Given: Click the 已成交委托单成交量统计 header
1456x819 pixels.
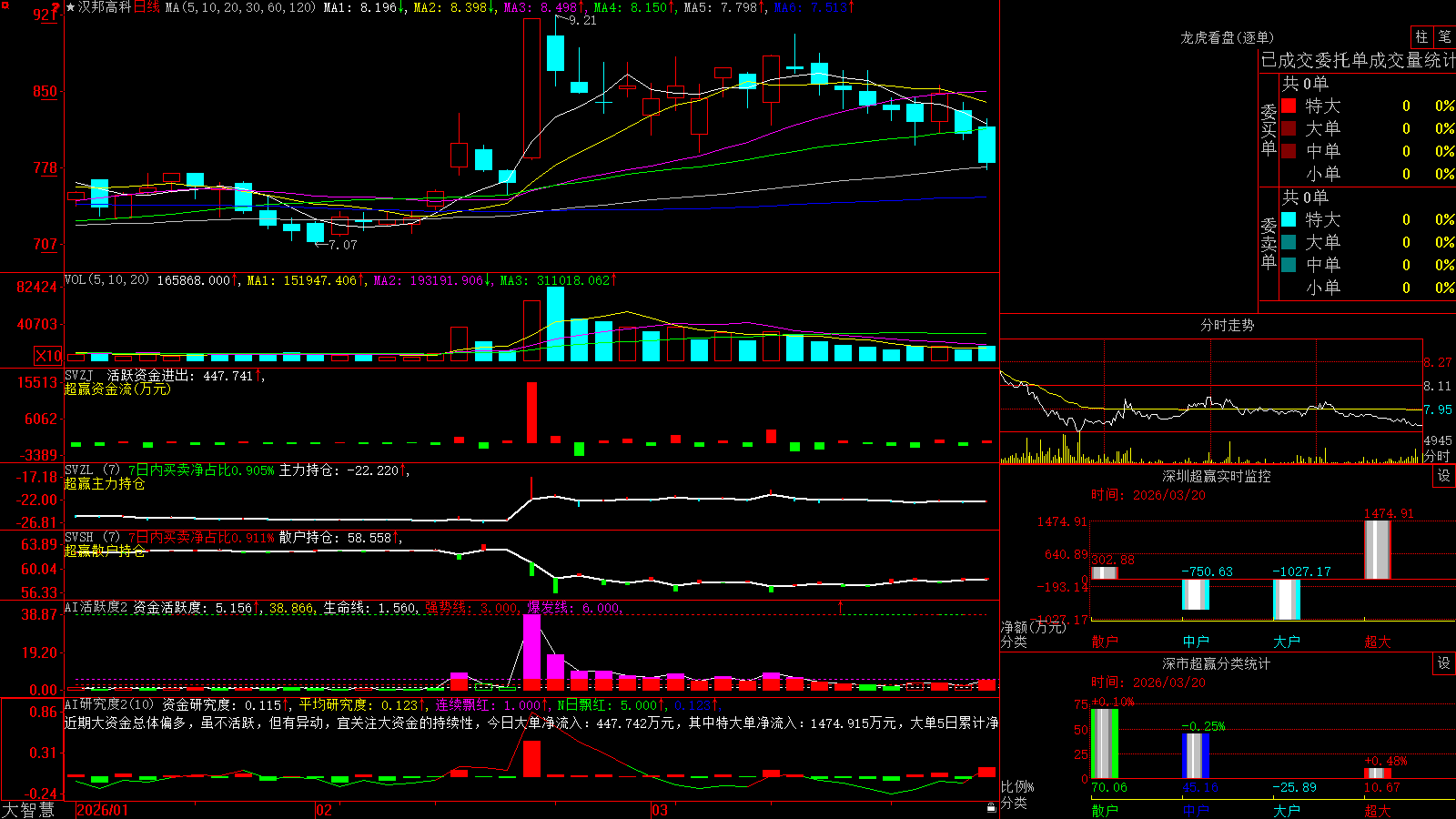Looking at the screenshot, I should click(x=1358, y=61).
